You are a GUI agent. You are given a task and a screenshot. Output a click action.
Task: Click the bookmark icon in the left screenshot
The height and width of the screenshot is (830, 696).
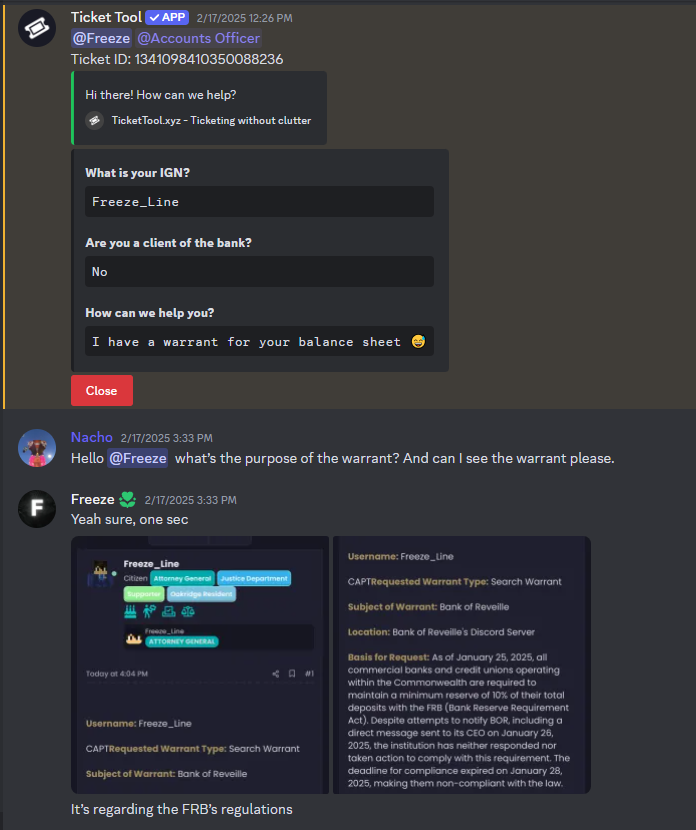(292, 674)
